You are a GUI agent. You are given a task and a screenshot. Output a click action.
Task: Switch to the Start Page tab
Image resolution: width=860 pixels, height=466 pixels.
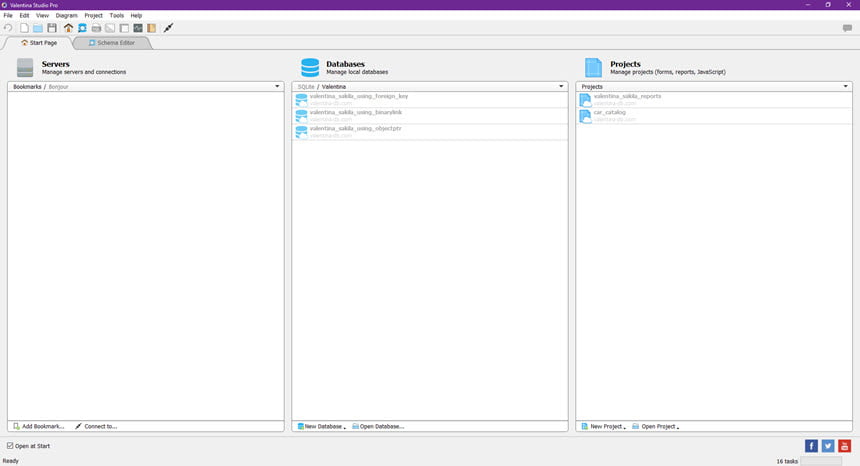click(x=38, y=43)
